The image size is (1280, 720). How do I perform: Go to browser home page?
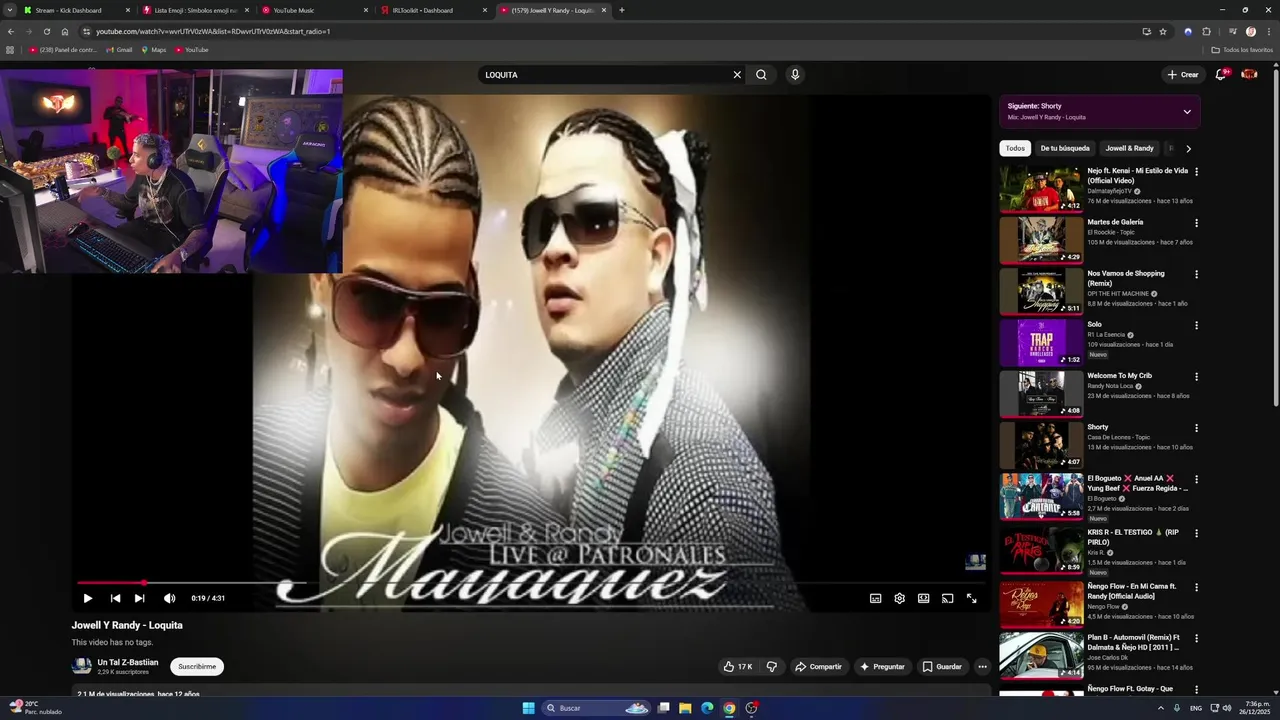click(x=65, y=31)
